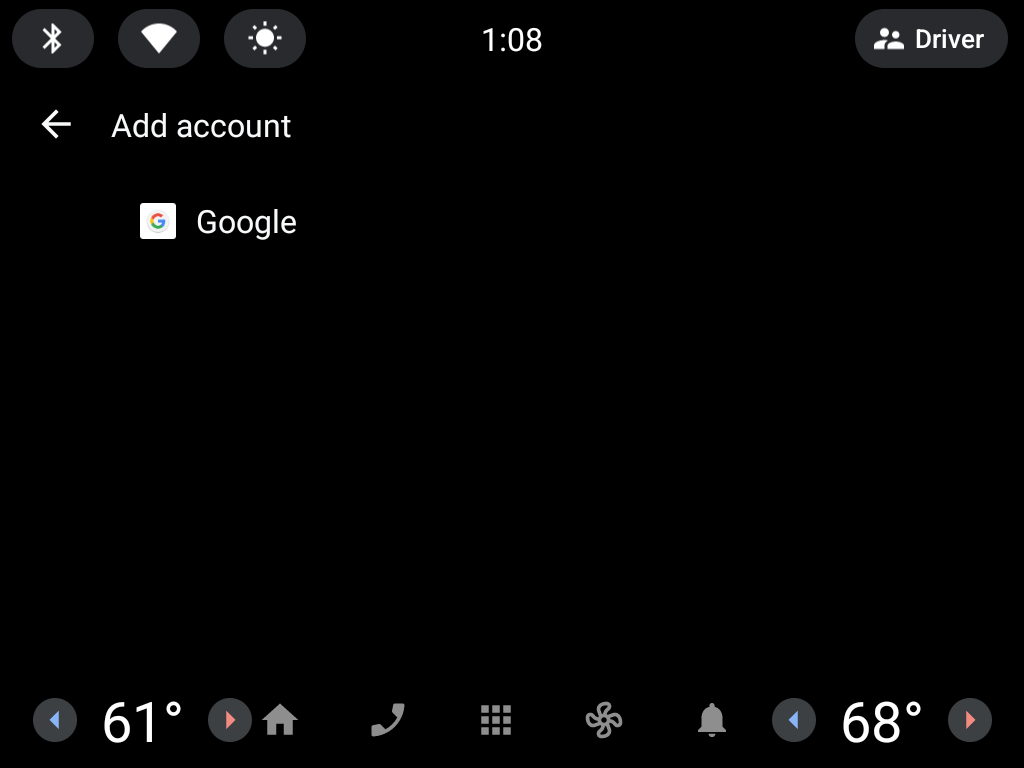
Task: Show notifications with bell icon
Action: click(x=712, y=720)
